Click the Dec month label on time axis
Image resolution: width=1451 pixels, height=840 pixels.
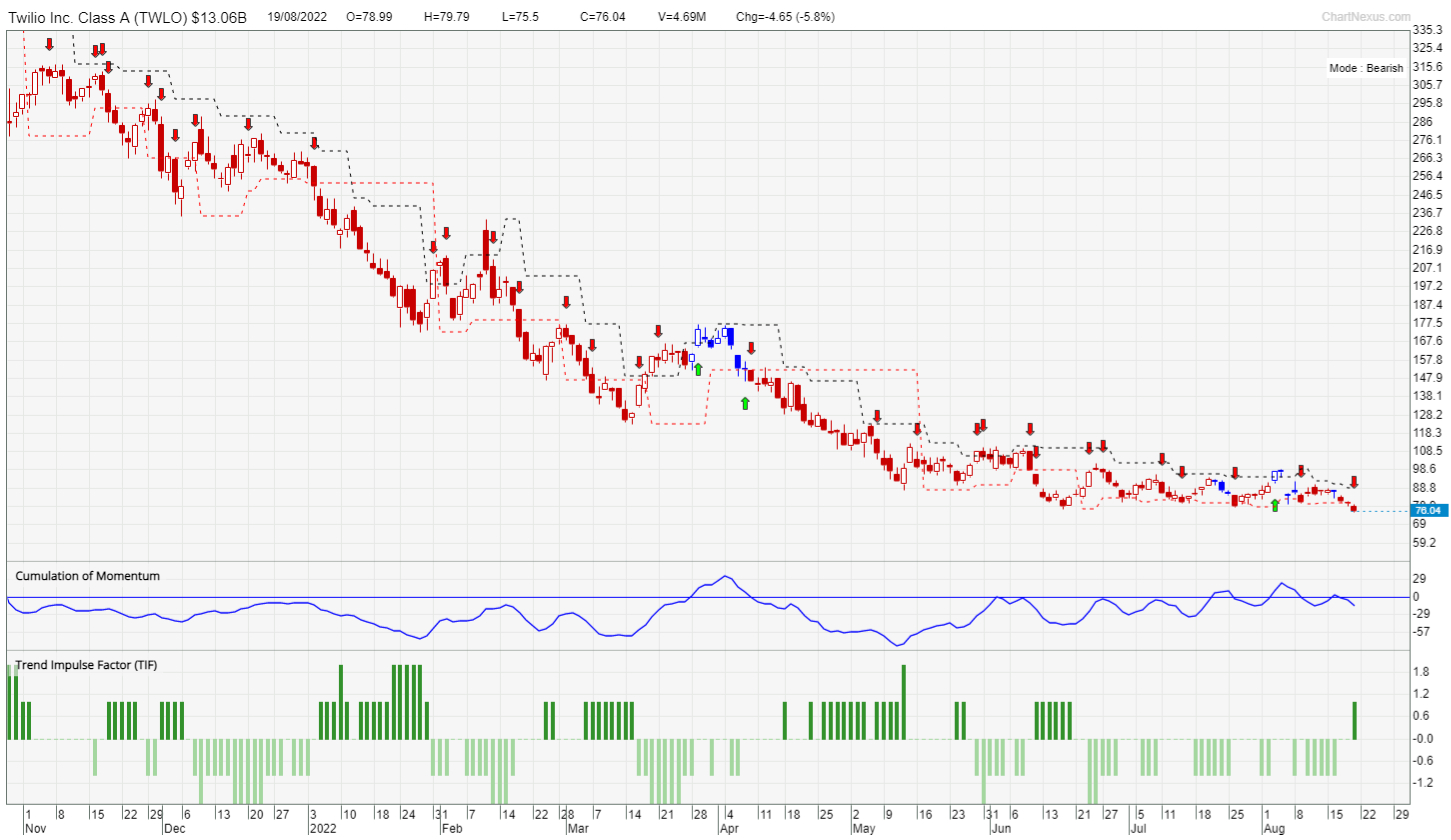(x=173, y=829)
